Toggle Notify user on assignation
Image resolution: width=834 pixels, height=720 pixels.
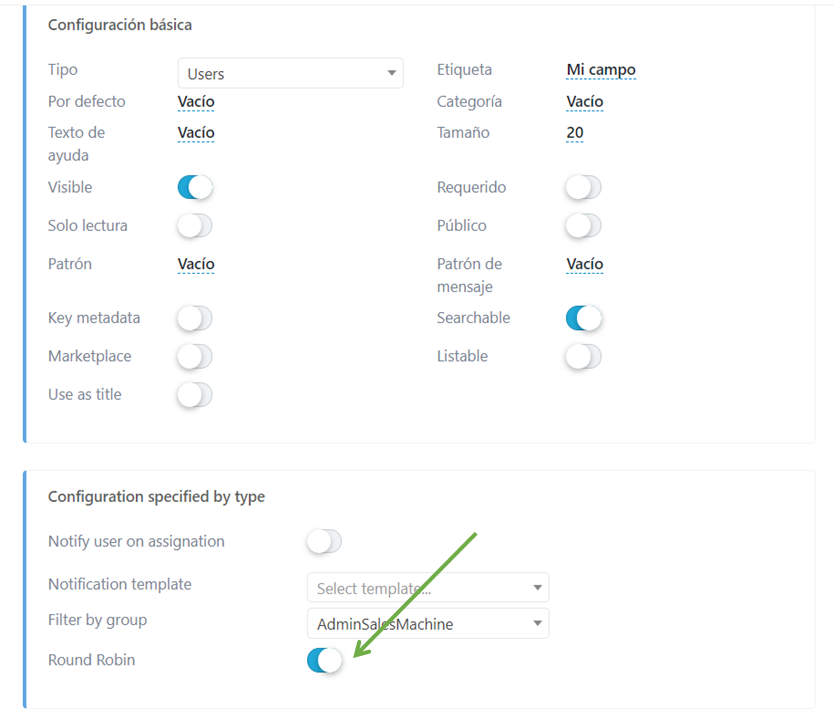(x=324, y=542)
